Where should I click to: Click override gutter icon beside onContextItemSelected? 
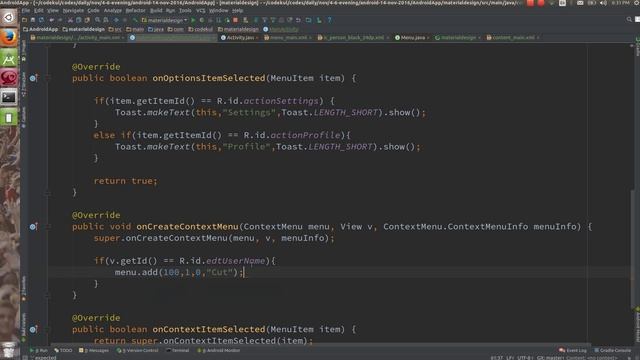tap(33, 329)
